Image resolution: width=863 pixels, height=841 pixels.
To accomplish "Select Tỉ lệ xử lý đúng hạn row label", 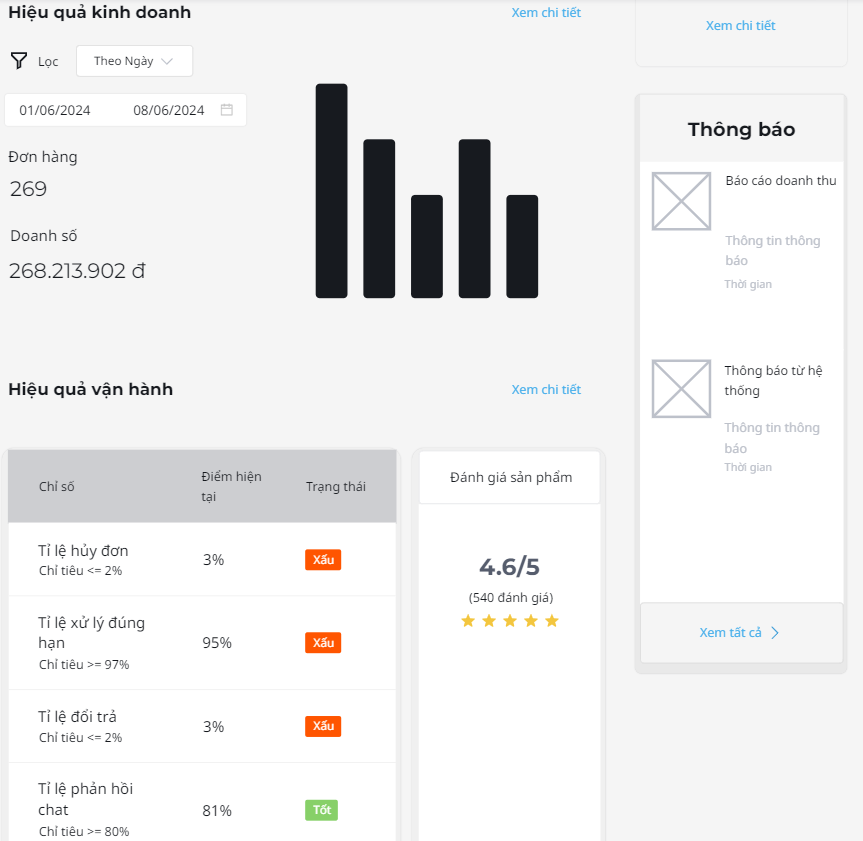I will 91,633.
